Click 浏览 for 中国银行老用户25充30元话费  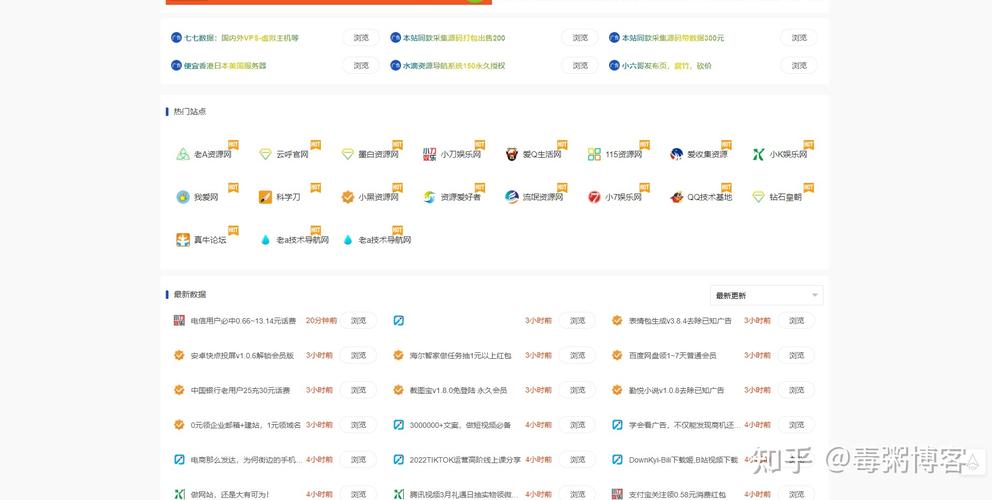coord(359,391)
